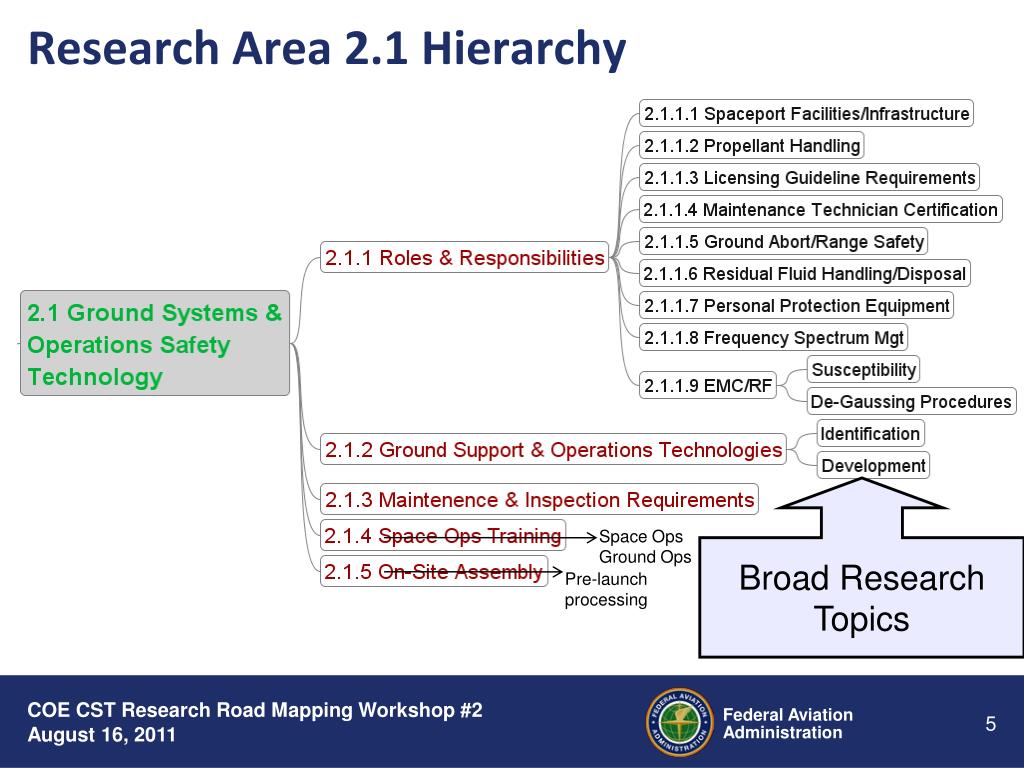Select 2.1.3 Maintenence & Inspection Requirements node
Screen dimensions: 1024x768
539,499
